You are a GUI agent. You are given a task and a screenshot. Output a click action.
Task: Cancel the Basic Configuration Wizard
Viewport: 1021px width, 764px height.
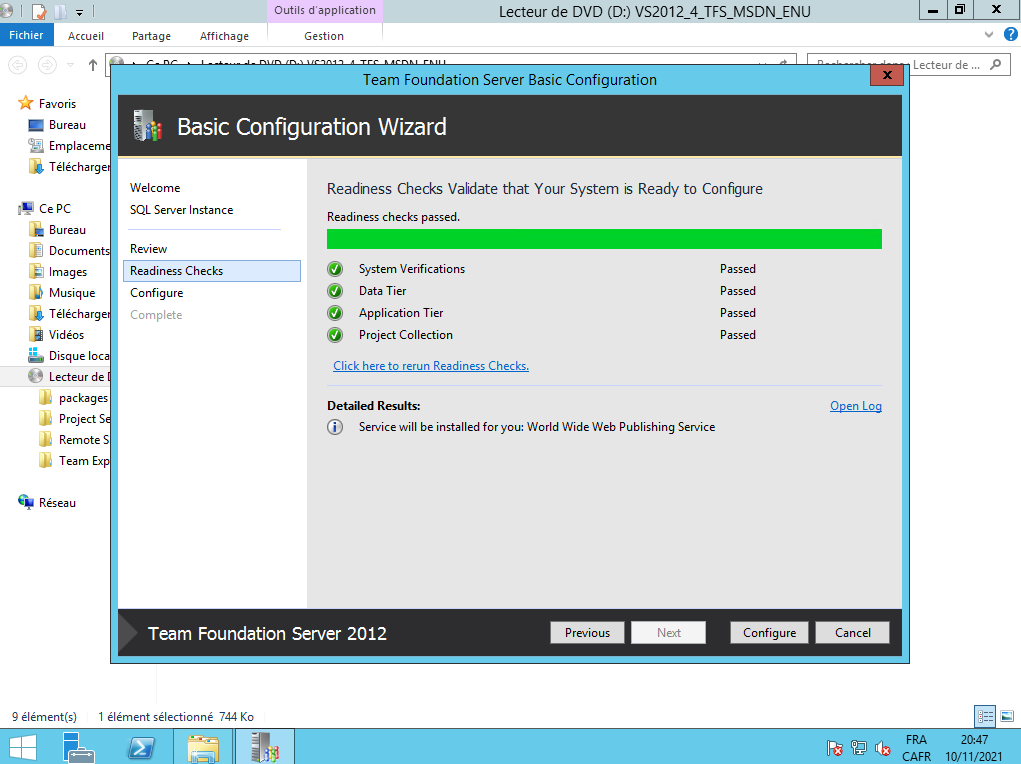click(852, 633)
